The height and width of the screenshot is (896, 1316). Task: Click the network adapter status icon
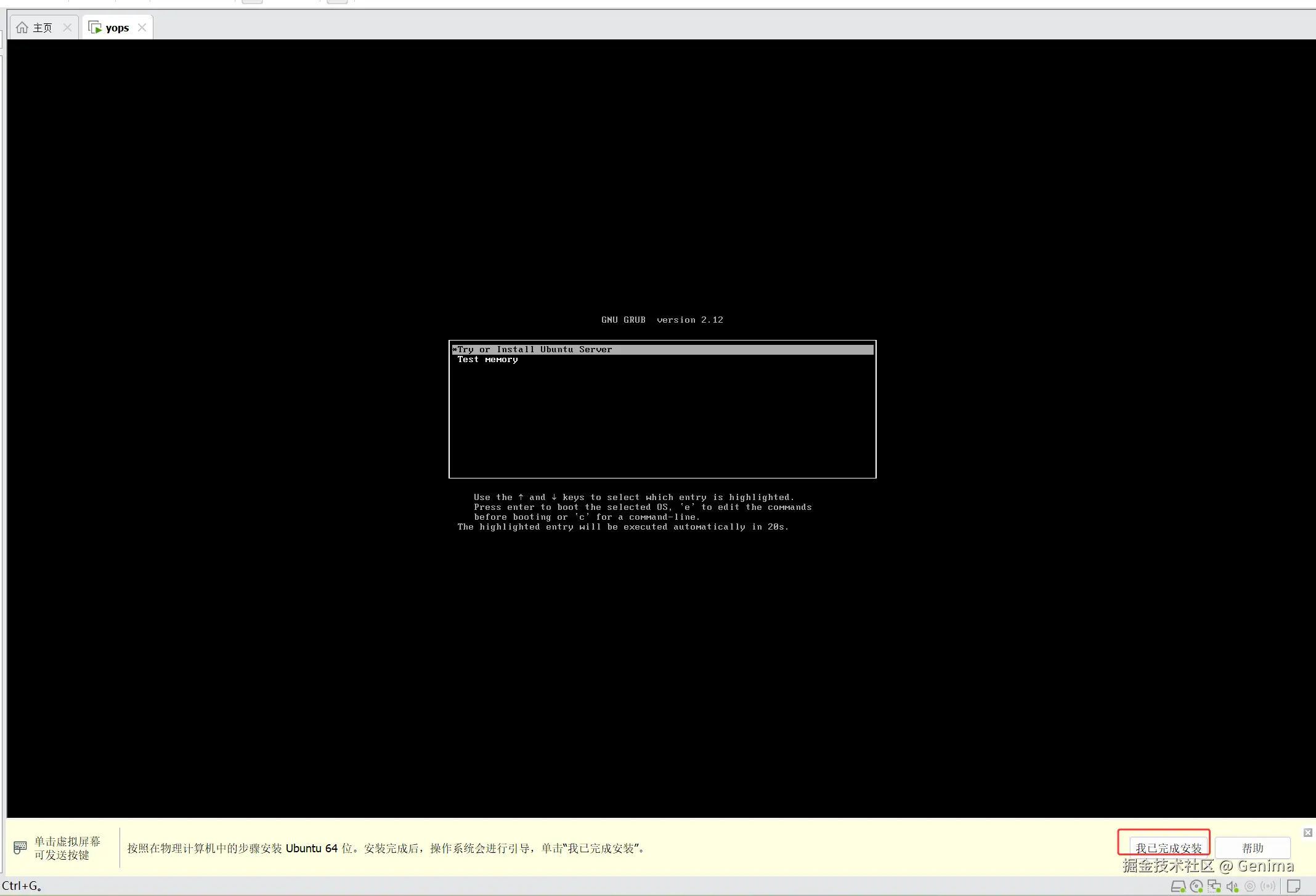[1214, 887]
